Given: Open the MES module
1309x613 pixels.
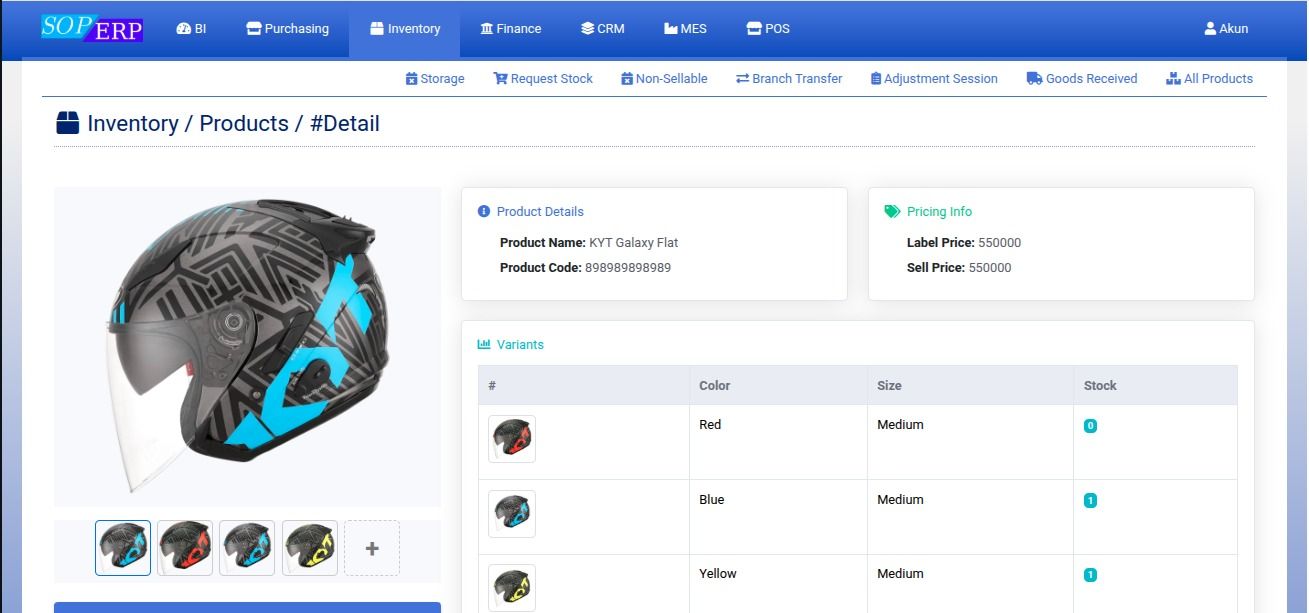Looking at the screenshot, I should coord(685,28).
